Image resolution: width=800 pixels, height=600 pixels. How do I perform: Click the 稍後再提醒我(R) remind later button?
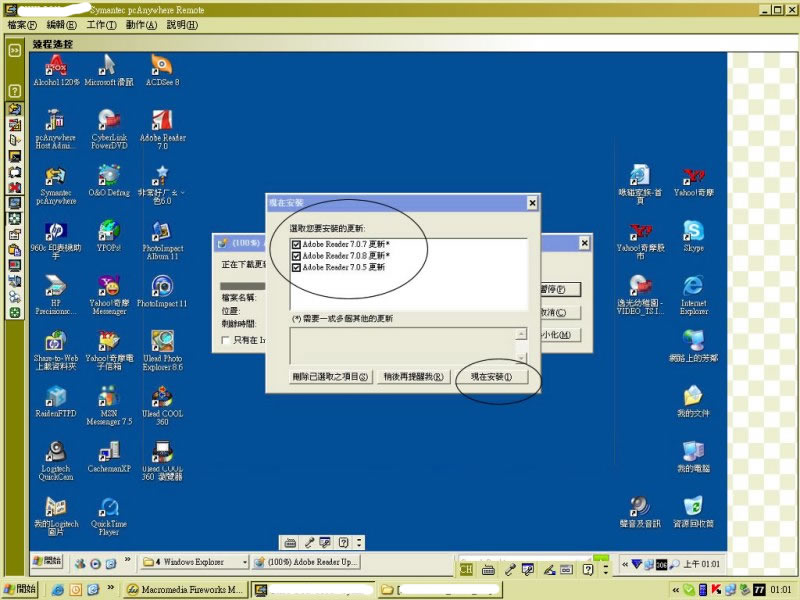tap(414, 377)
